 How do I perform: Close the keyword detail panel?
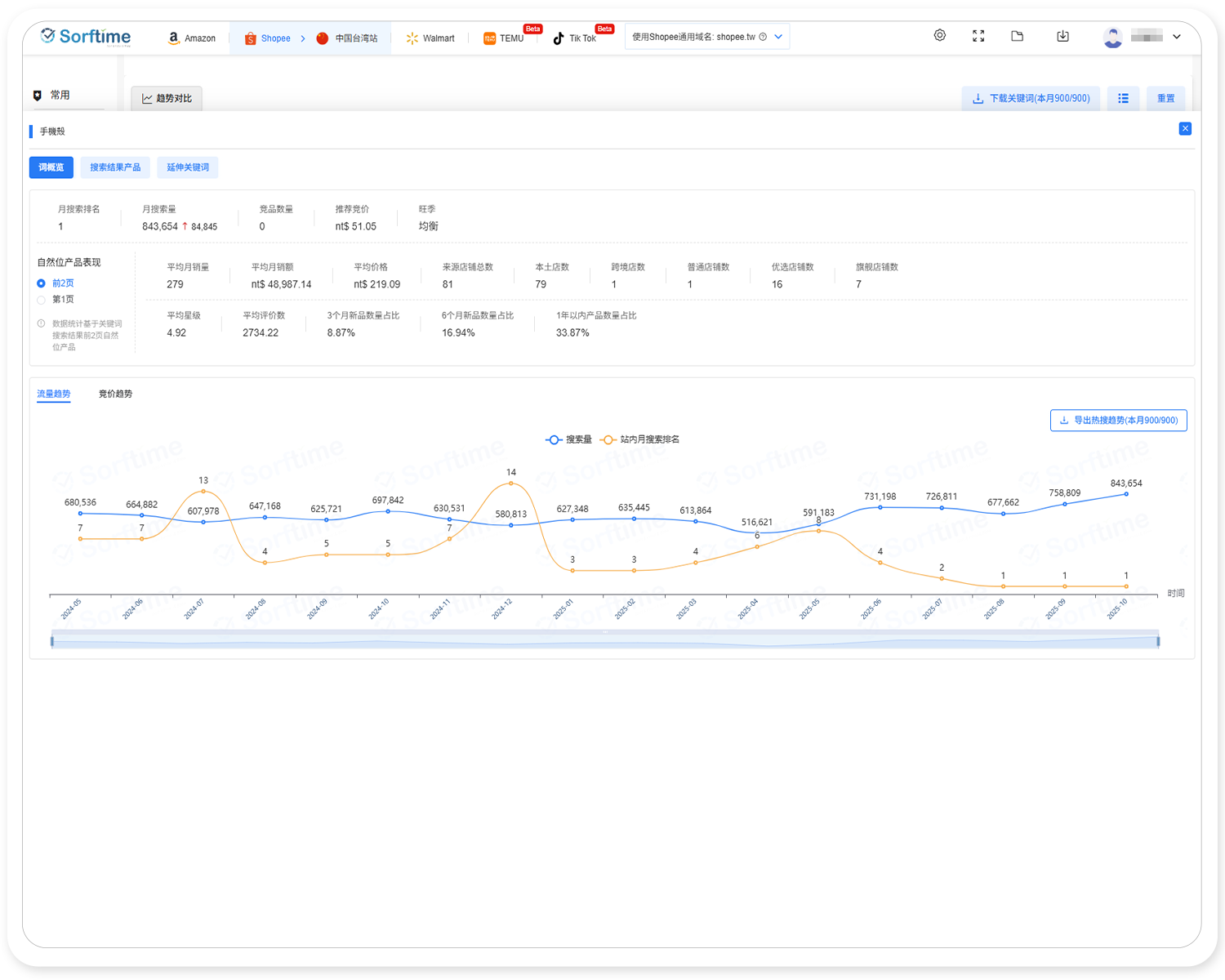pyautogui.click(x=1185, y=129)
